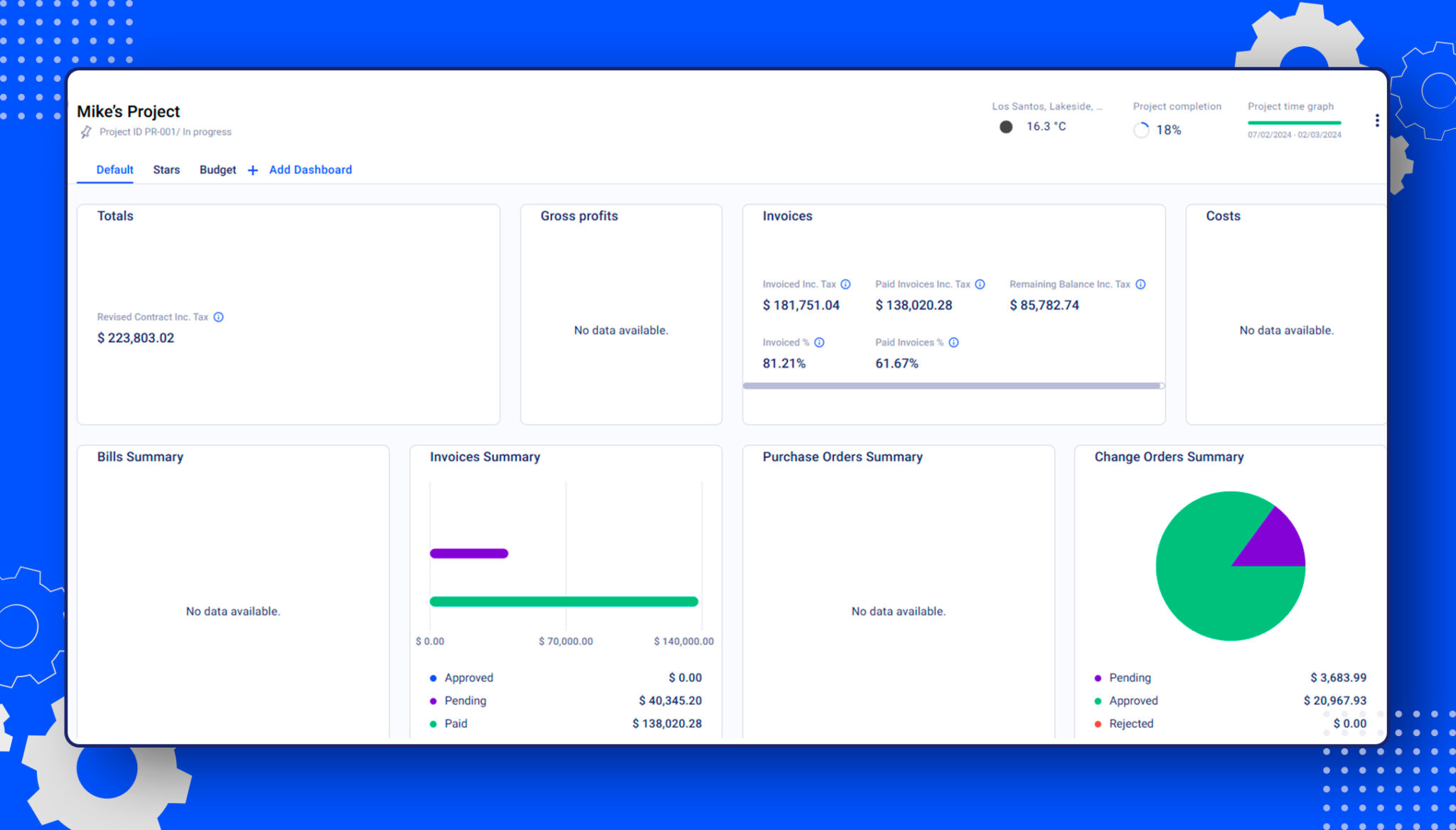This screenshot has width=1456, height=830.
Task: Switch to the Stars dashboard tab
Action: click(x=166, y=170)
